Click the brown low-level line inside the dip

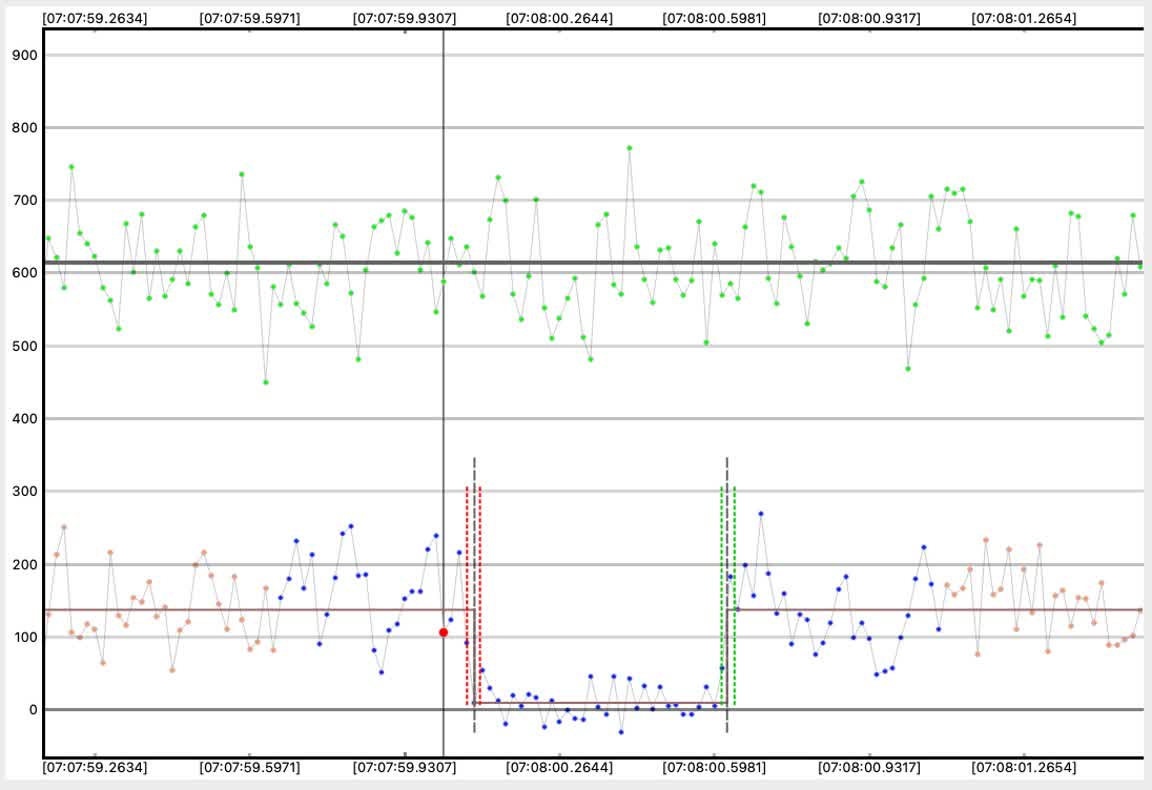(600, 703)
